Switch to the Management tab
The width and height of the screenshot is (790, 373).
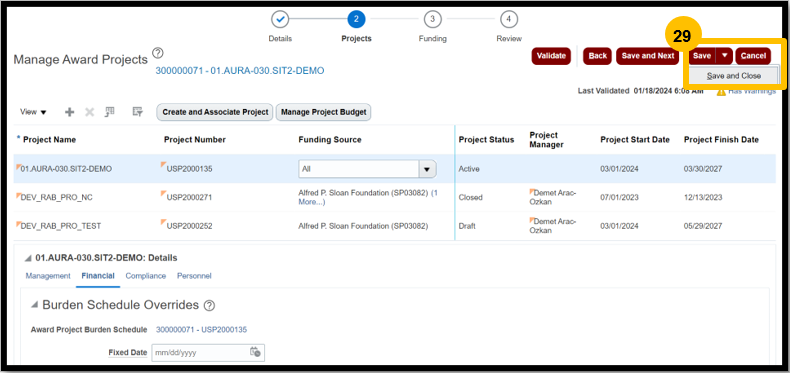point(48,276)
